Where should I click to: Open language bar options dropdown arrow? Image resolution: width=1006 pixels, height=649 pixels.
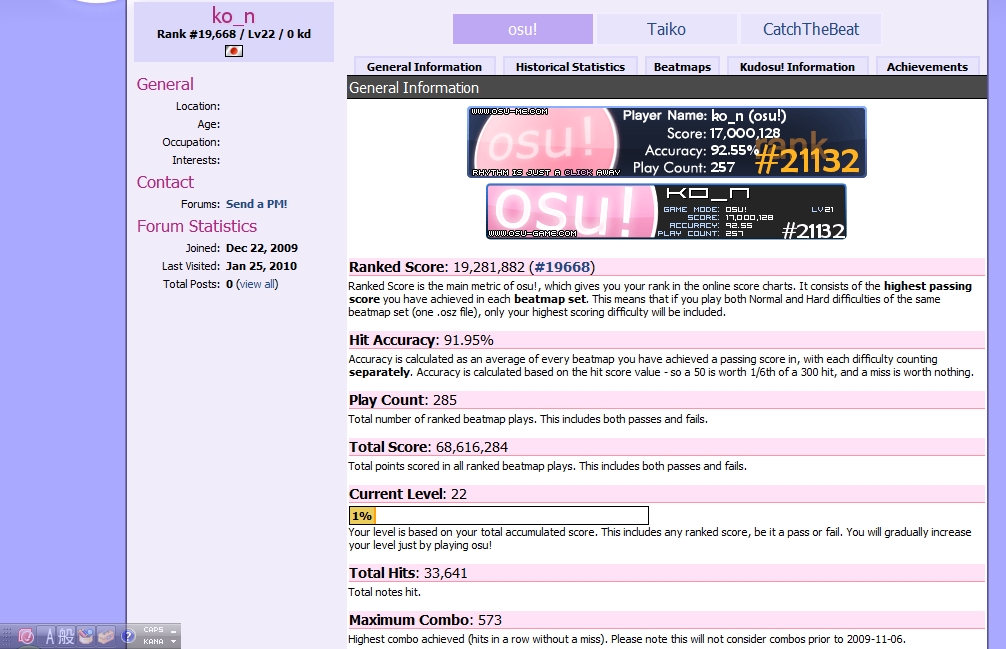[173, 641]
